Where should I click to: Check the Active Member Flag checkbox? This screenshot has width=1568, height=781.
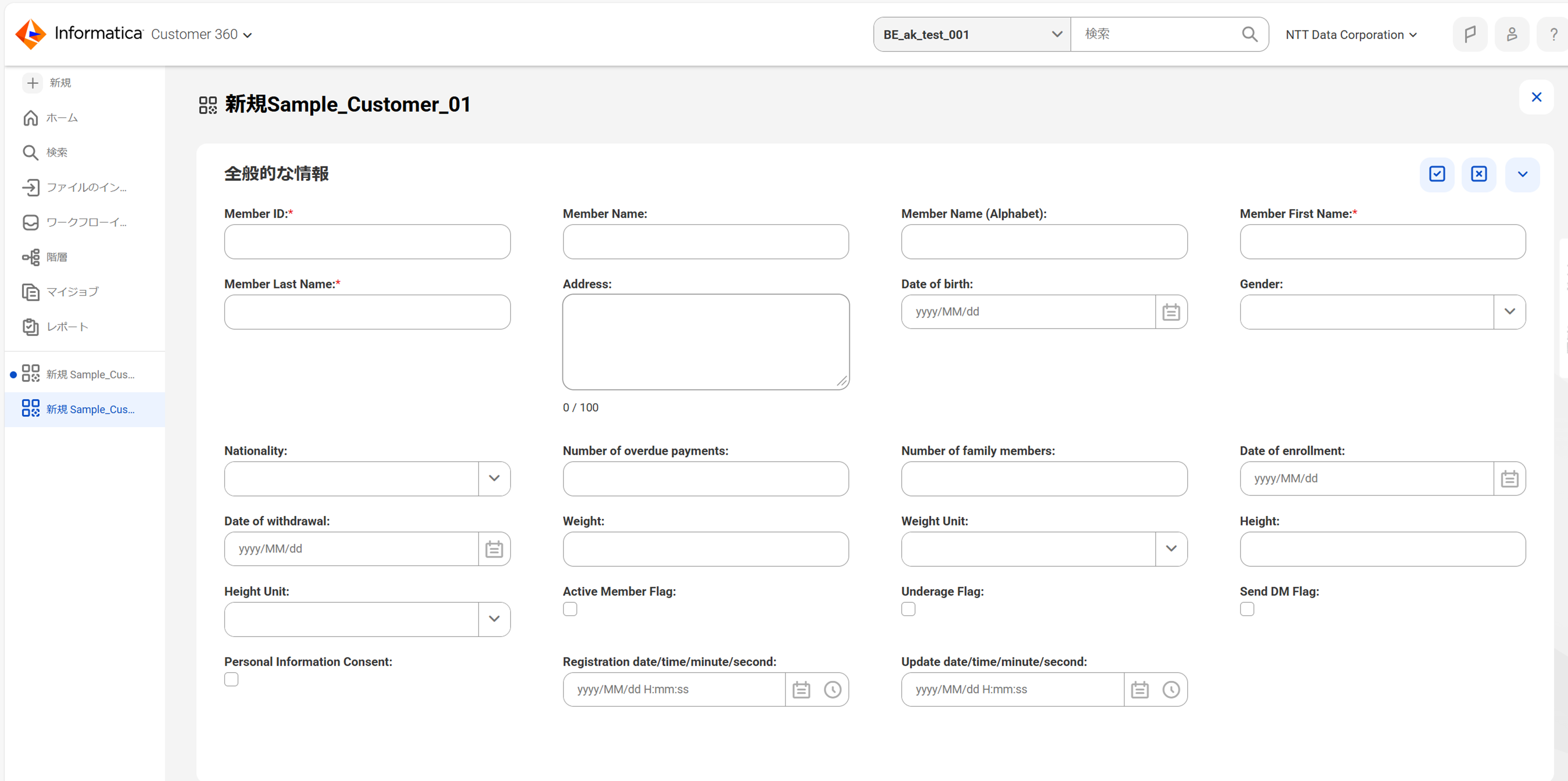[570, 609]
